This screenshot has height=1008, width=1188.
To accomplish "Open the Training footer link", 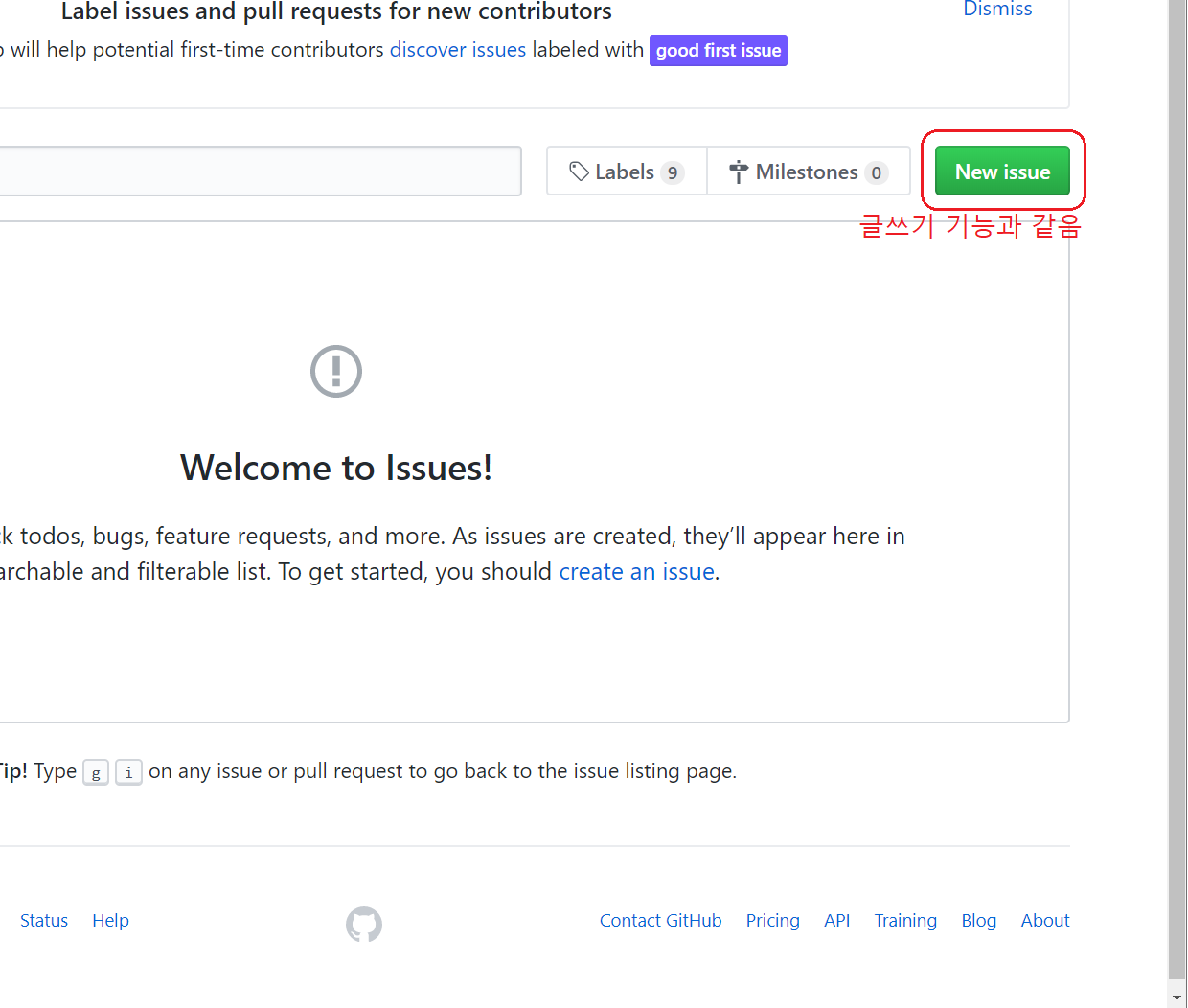I will tap(905, 920).
